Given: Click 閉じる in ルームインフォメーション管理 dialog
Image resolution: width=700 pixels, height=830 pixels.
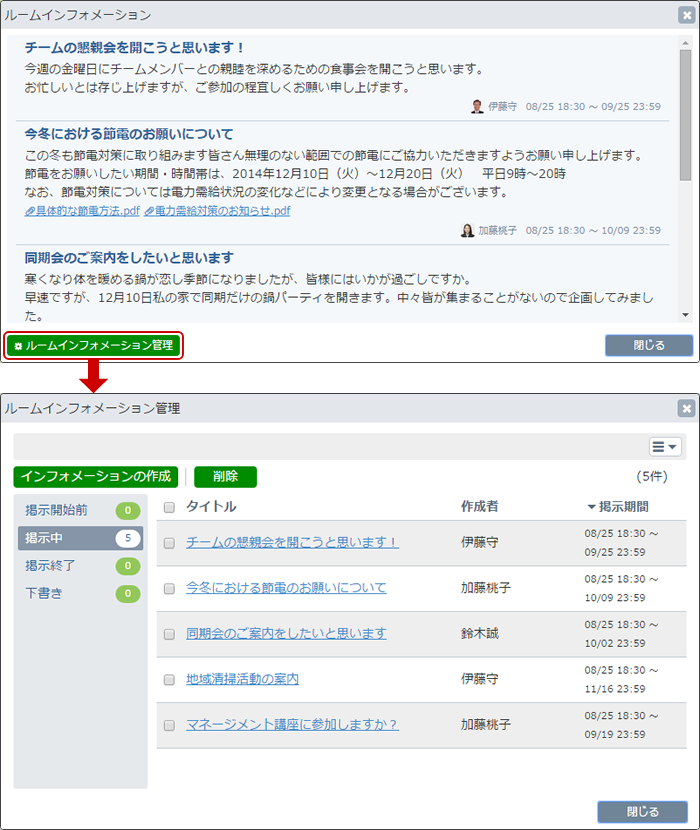Looking at the screenshot, I should [642, 811].
